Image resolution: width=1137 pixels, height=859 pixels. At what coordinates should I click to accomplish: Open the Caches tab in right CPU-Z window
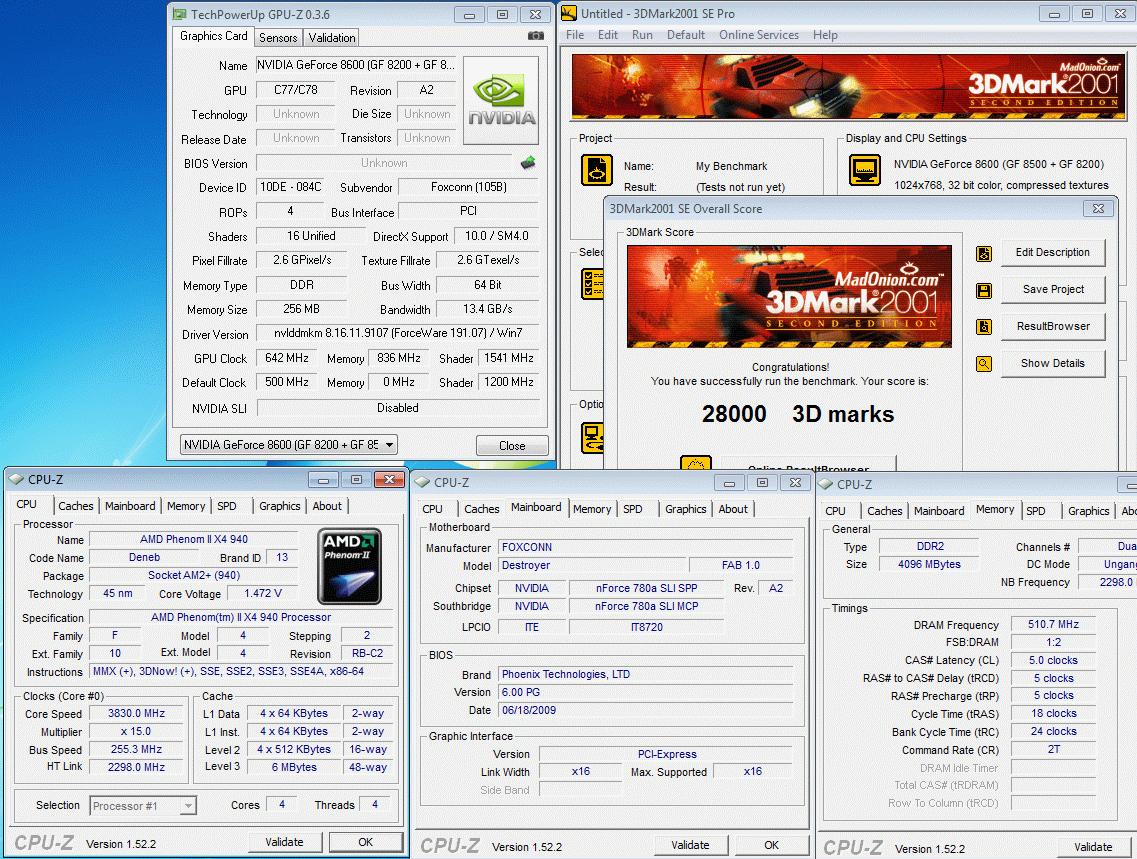pos(885,511)
